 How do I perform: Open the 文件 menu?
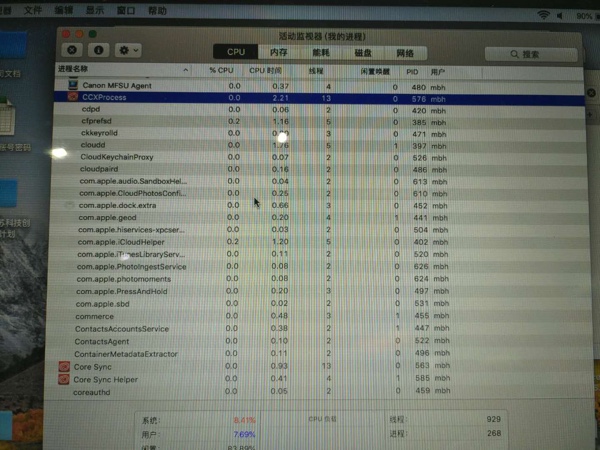coord(33,10)
